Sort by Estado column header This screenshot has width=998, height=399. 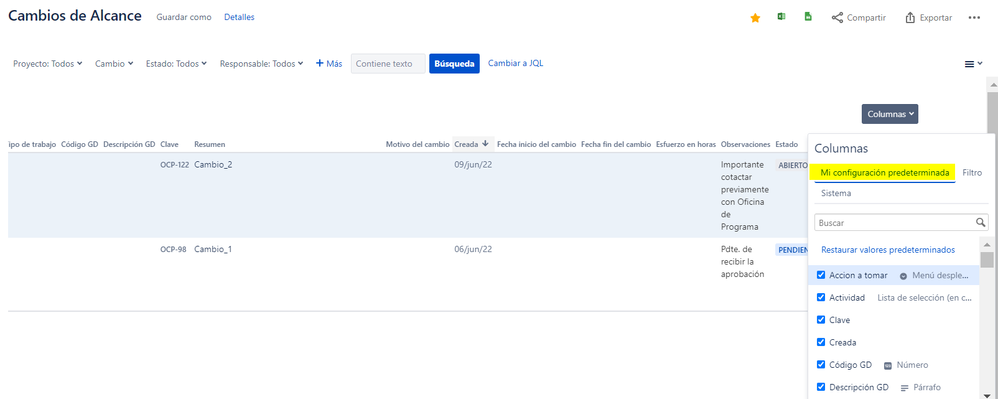pyautogui.click(x=786, y=144)
